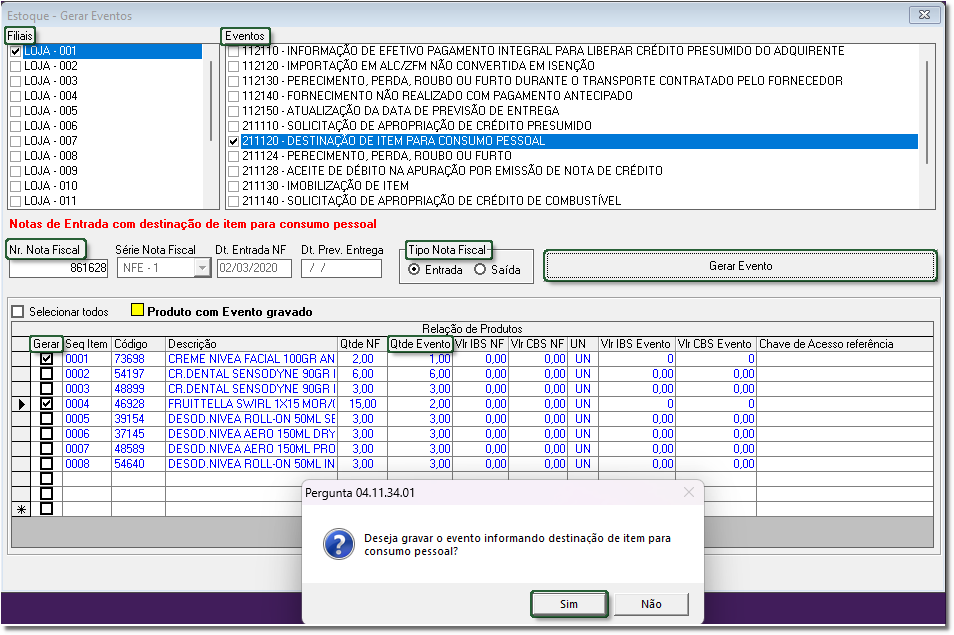Click the Vlr IBS Evento column header
The image size is (954, 635).
(x=636, y=344)
